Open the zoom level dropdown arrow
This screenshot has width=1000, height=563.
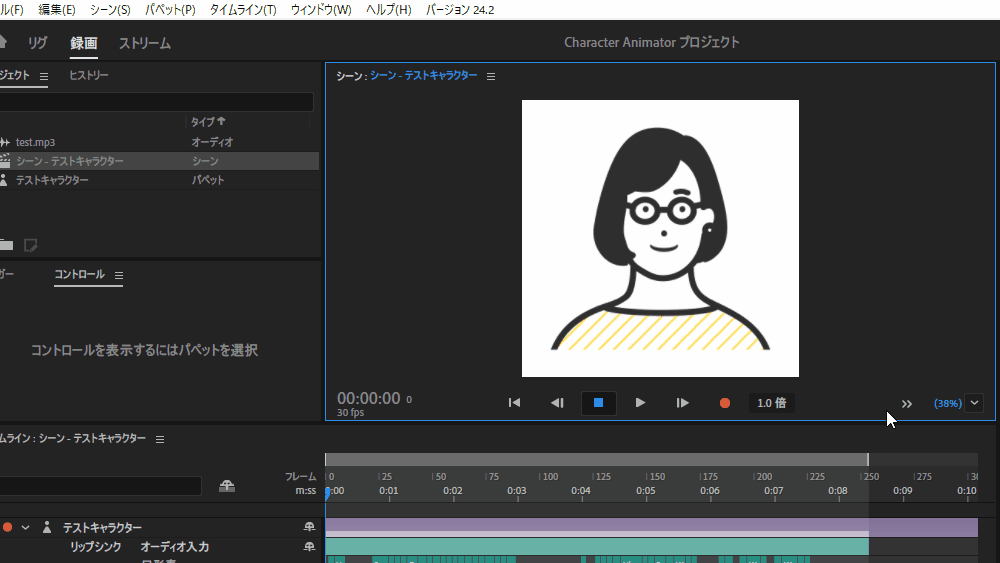point(974,403)
